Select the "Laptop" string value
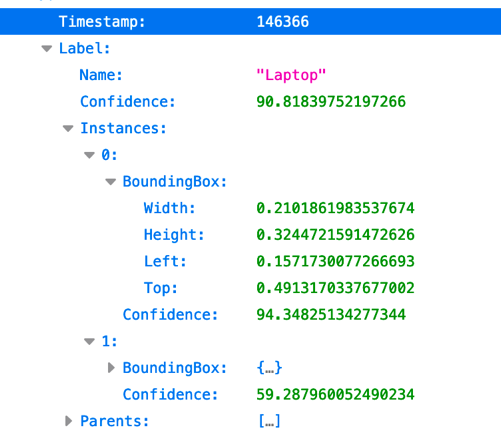The height and width of the screenshot is (437, 501). pos(291,75)
